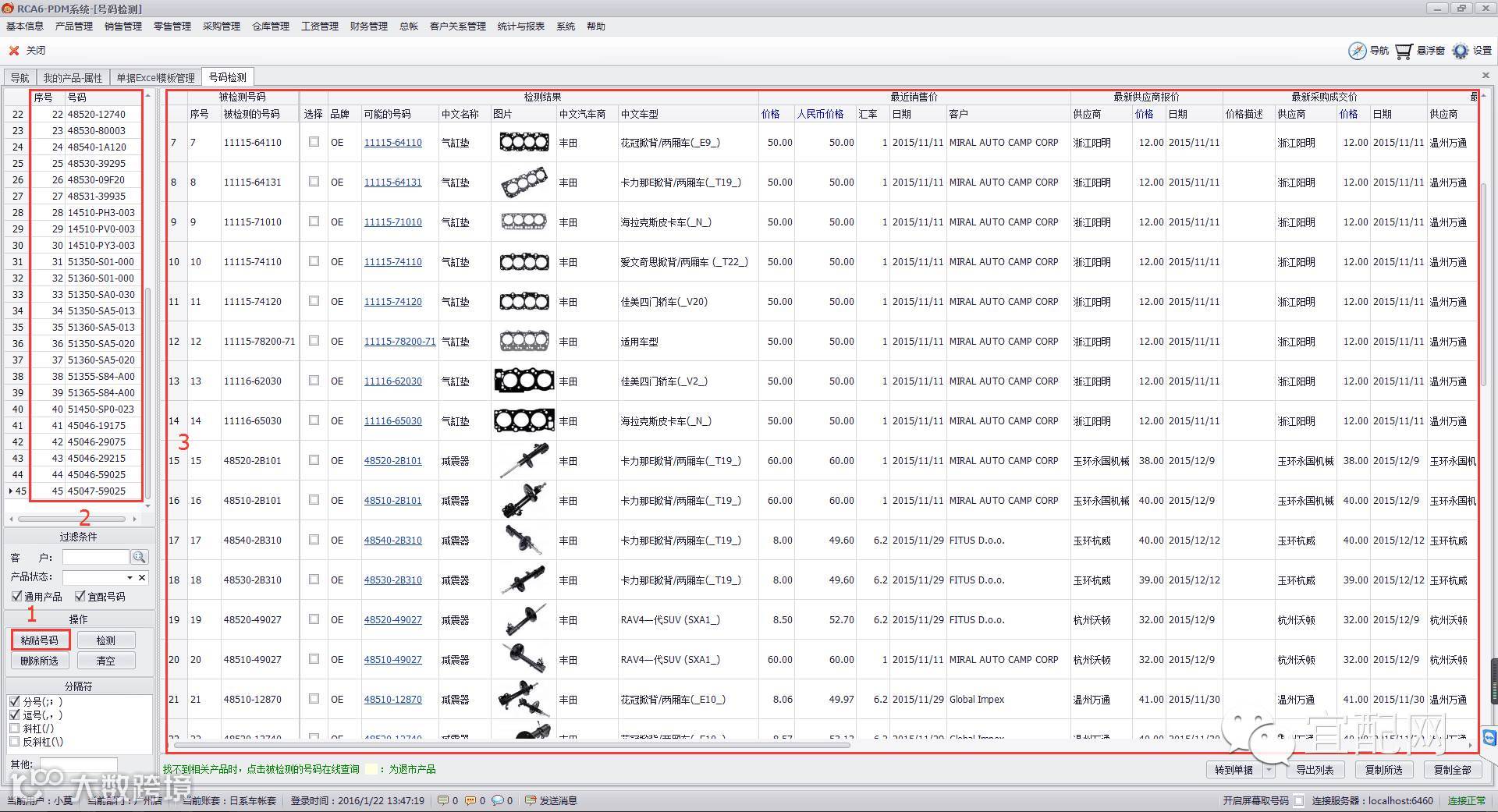Enable the 反斜杠 separator option
The height and width of the screenshot is (812, 1498).
(x=14, y=742)
